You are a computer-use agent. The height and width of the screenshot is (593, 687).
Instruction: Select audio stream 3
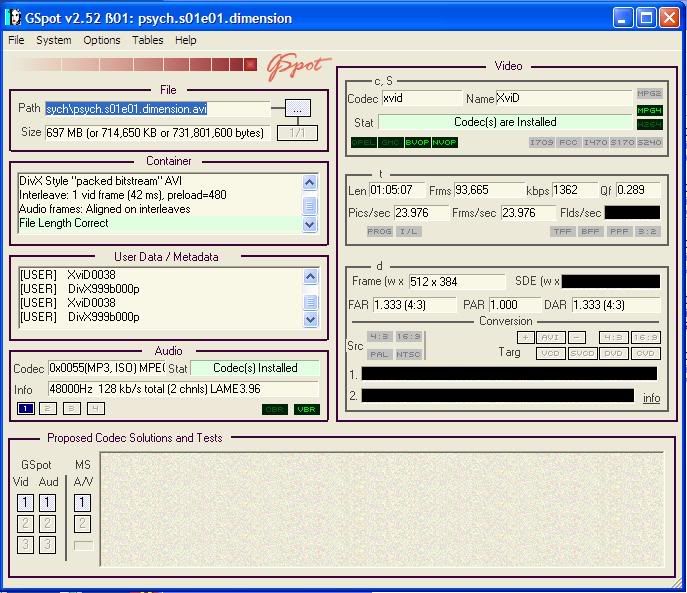[72, 408]
